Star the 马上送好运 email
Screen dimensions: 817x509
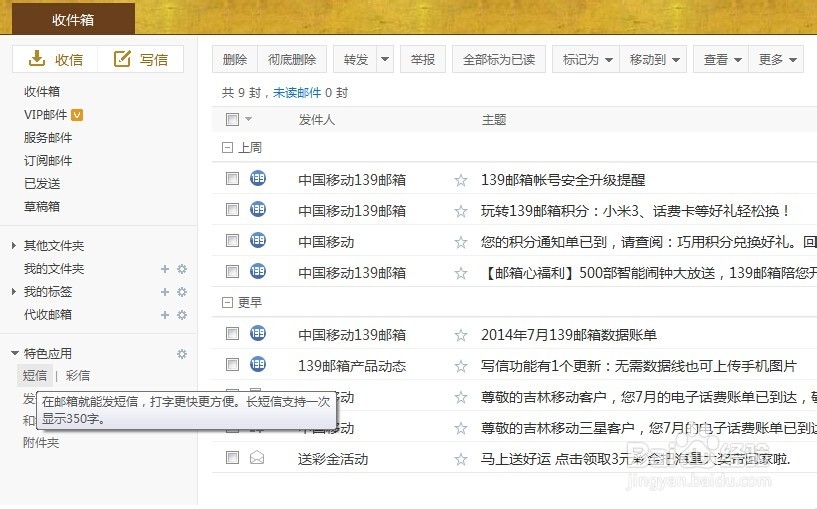[461, 460]
